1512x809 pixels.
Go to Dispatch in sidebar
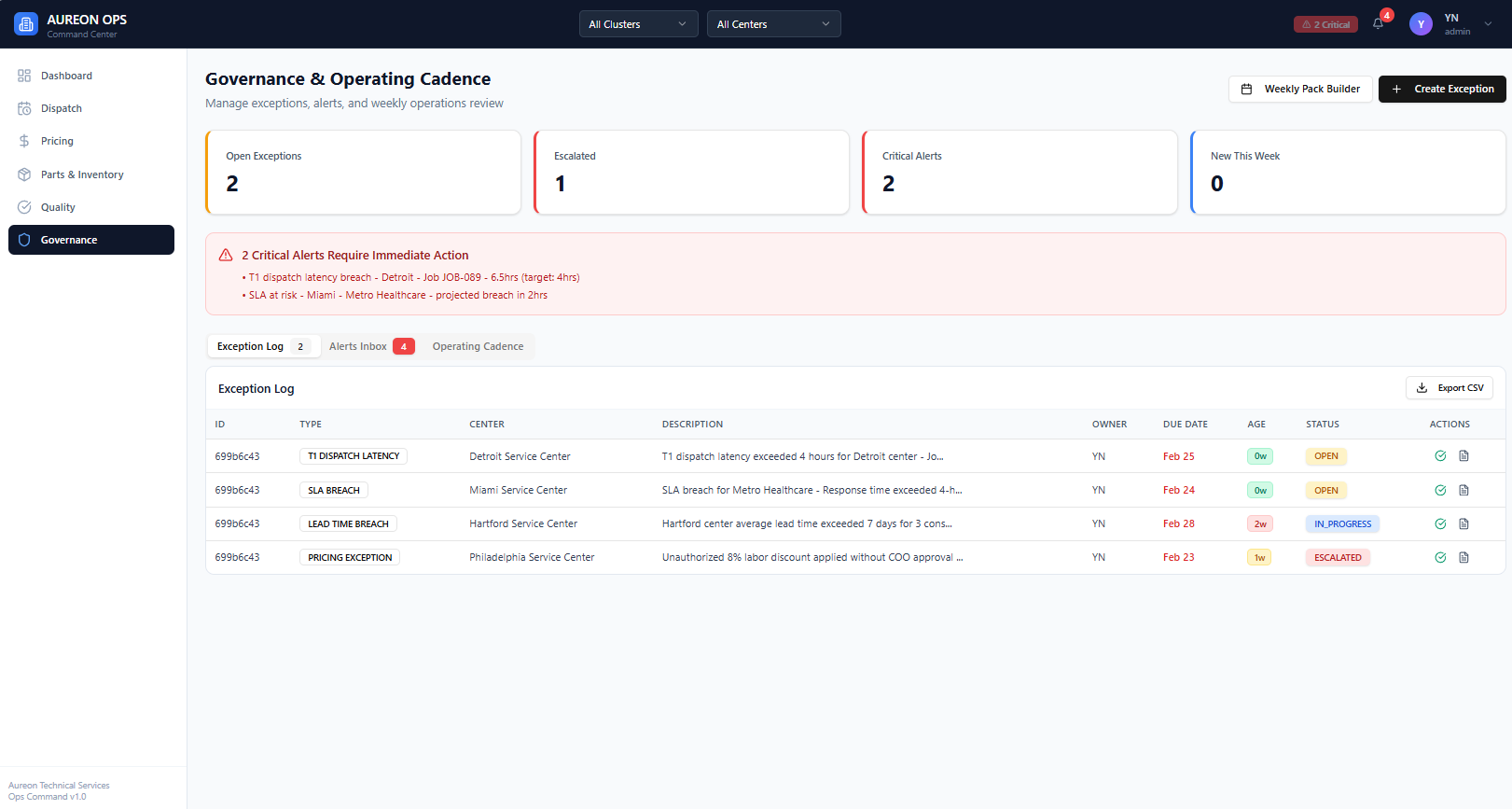91,108
